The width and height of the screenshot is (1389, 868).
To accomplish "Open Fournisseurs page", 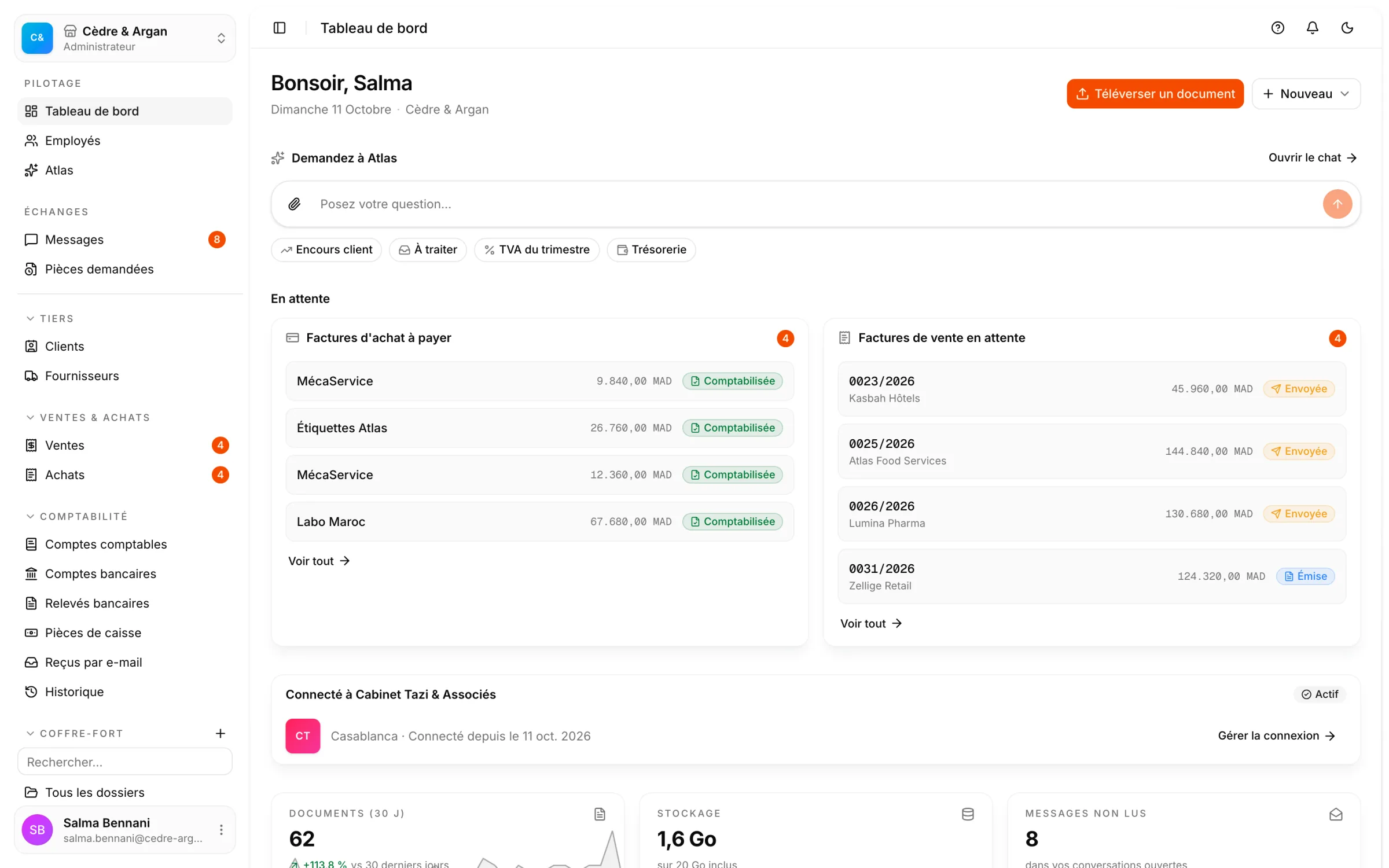I will click(125, 376).
